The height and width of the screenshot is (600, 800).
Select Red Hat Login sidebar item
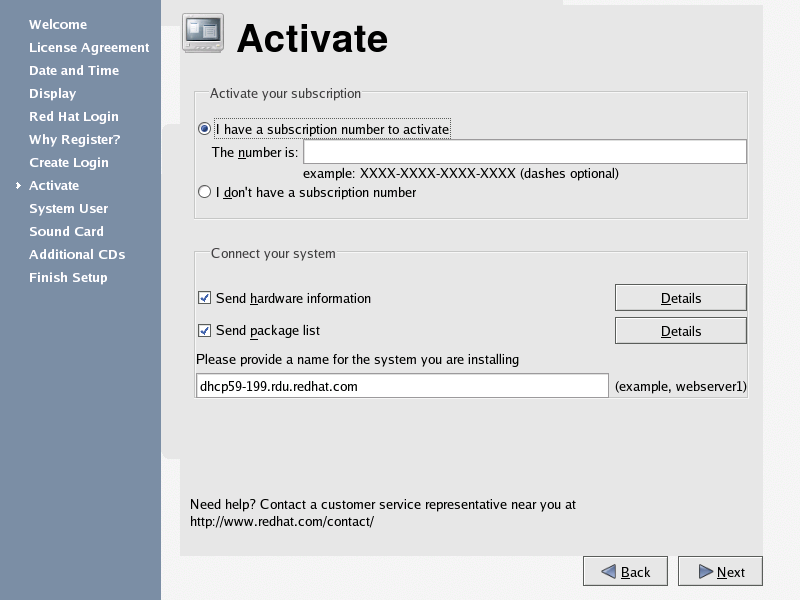coord(74,116)
